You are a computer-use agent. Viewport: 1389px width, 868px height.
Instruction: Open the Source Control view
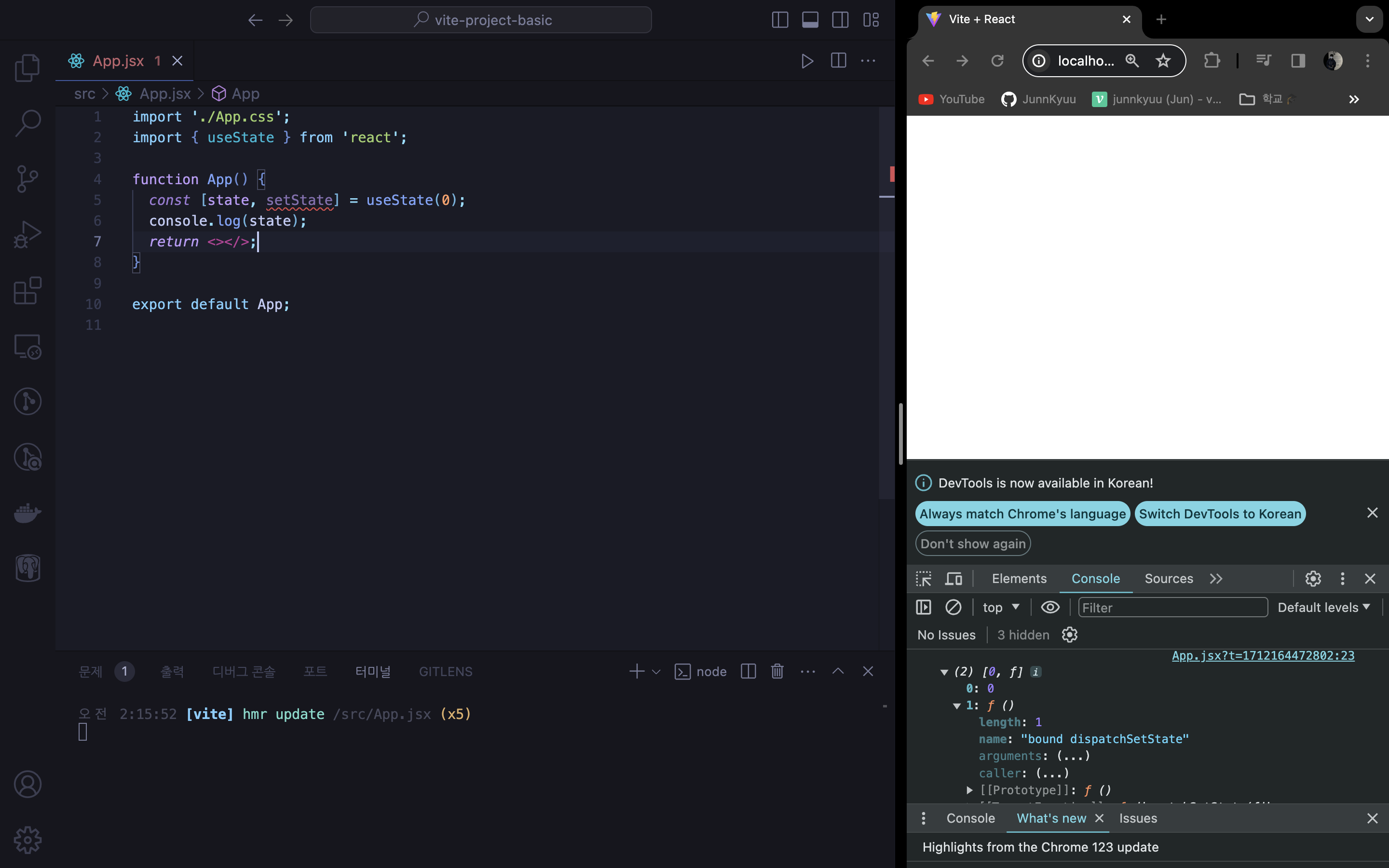pos(27,178)
